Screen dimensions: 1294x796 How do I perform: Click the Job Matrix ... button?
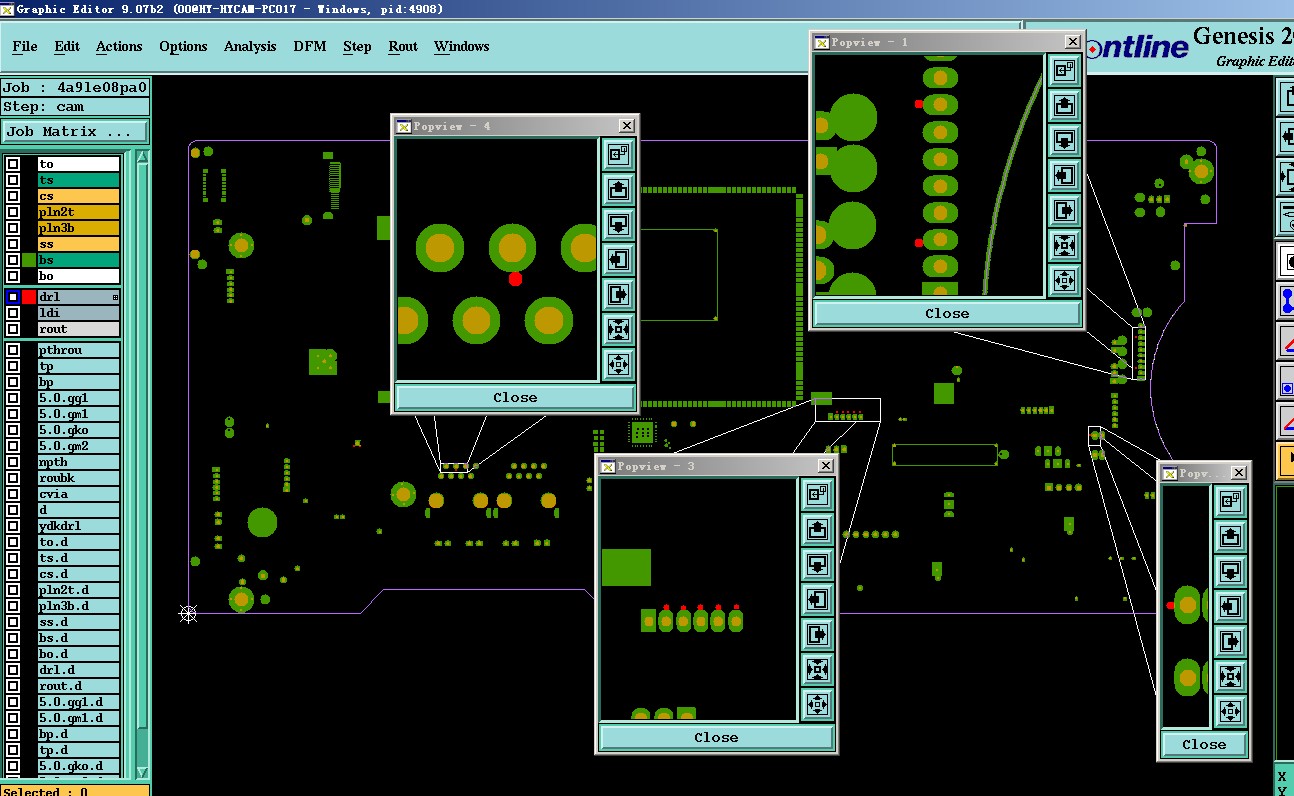tap(75, 131)
